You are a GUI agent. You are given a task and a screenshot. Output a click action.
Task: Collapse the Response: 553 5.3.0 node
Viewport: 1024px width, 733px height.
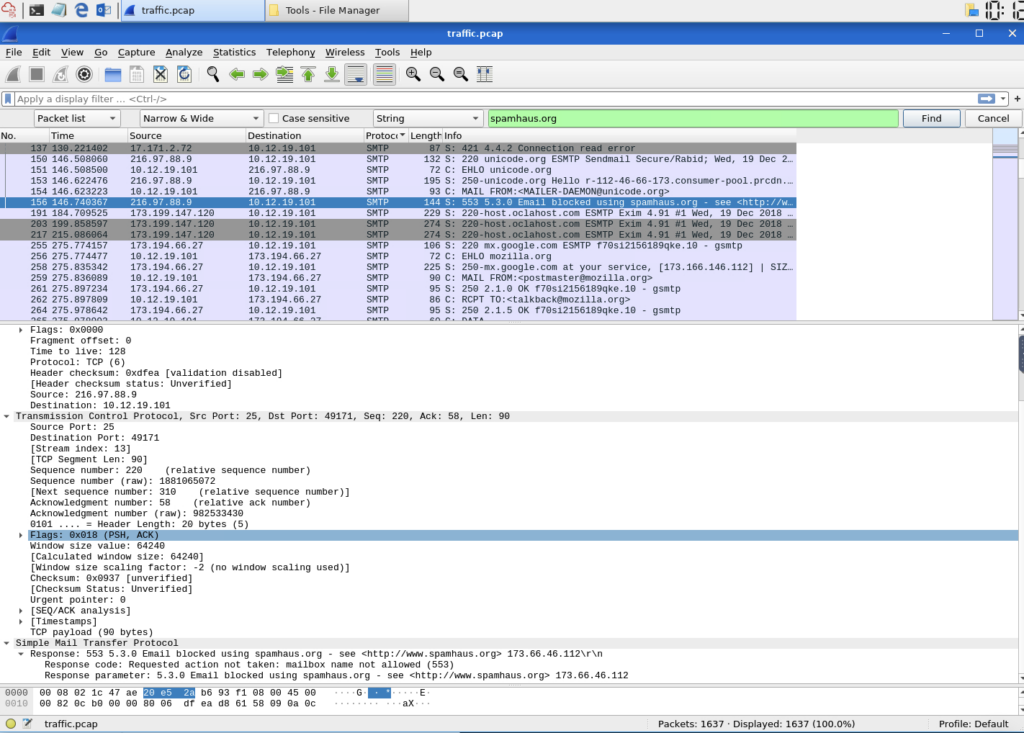click(x=20, y=654)
